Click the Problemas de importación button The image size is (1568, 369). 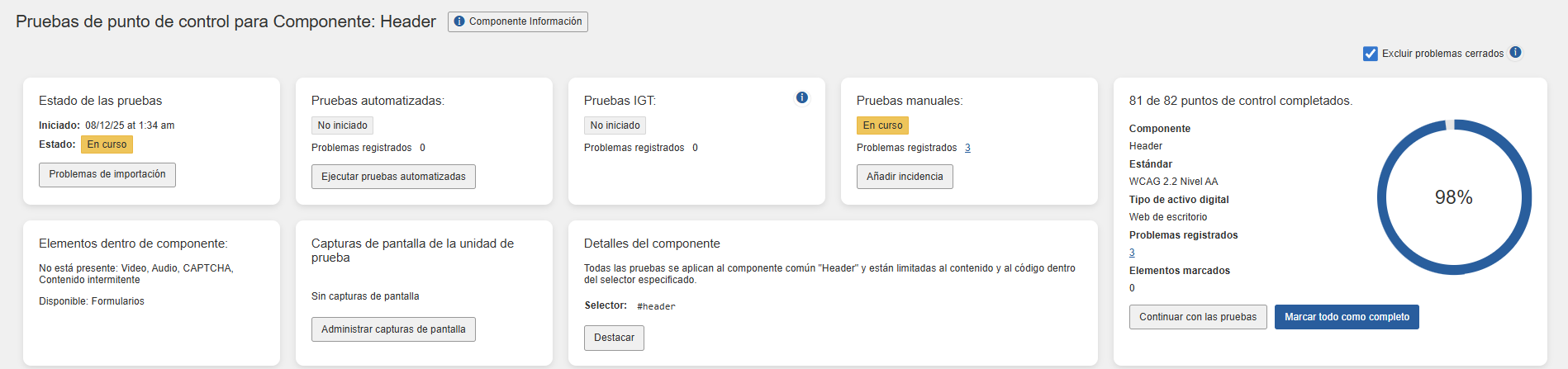point(107,175)
